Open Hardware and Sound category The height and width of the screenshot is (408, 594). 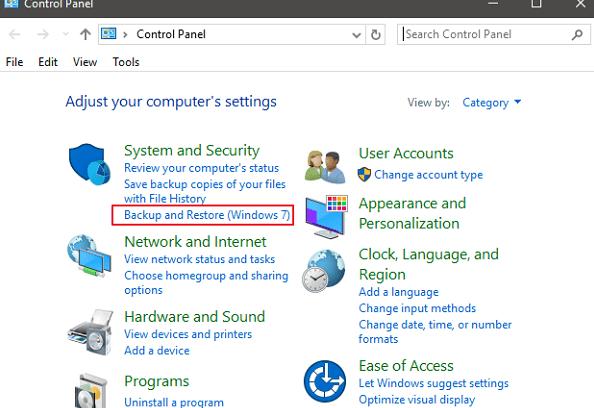[x=195, y=317]
